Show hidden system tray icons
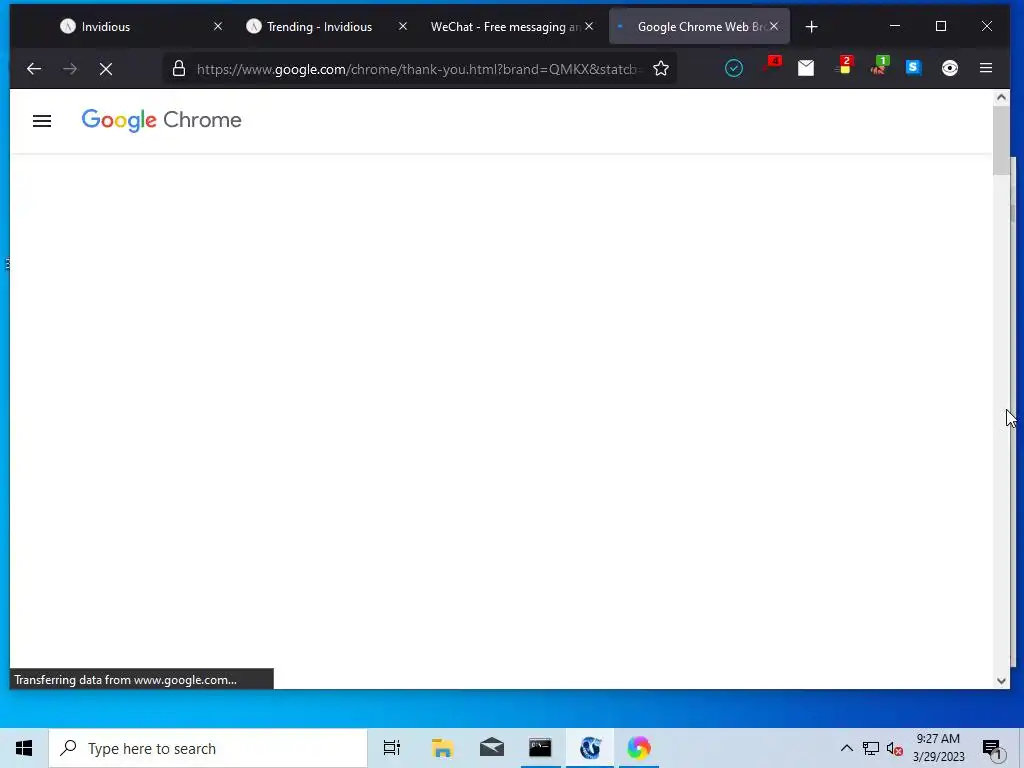 click(x=846, y=748)
